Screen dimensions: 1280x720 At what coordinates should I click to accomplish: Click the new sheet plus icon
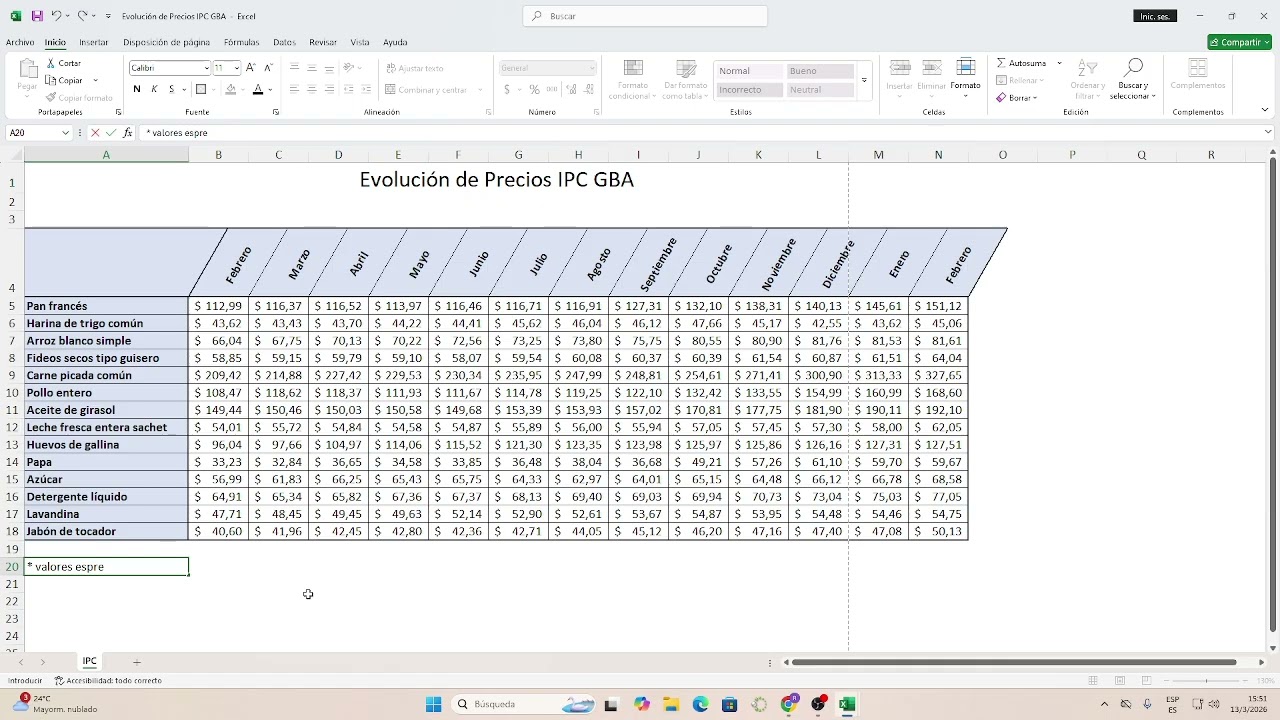pos(137,662)
